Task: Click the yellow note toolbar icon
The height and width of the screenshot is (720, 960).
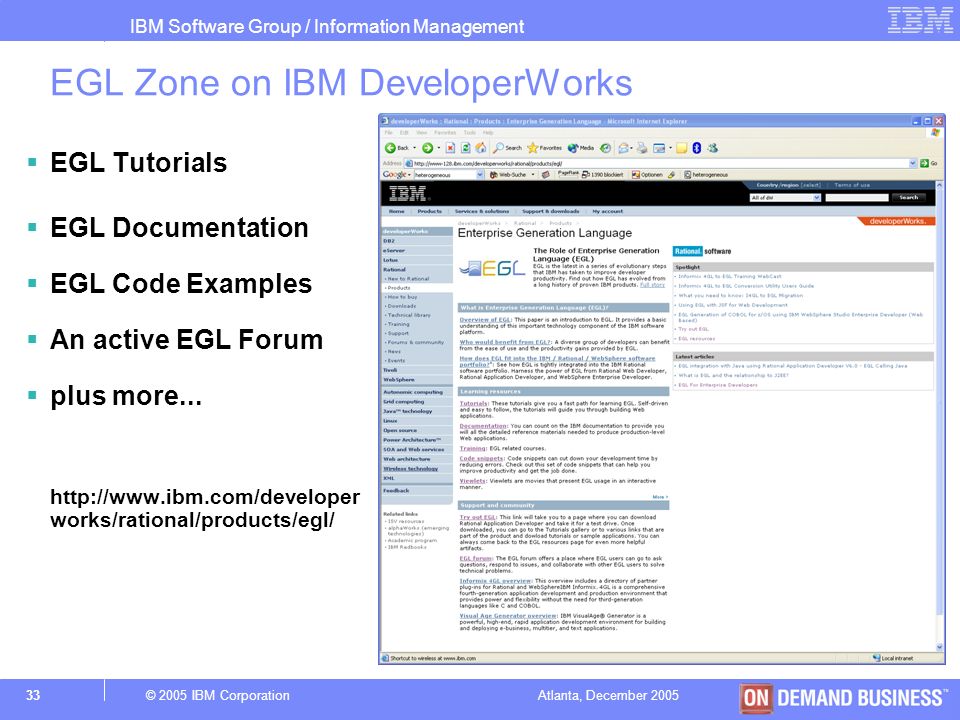Action: 681,148
